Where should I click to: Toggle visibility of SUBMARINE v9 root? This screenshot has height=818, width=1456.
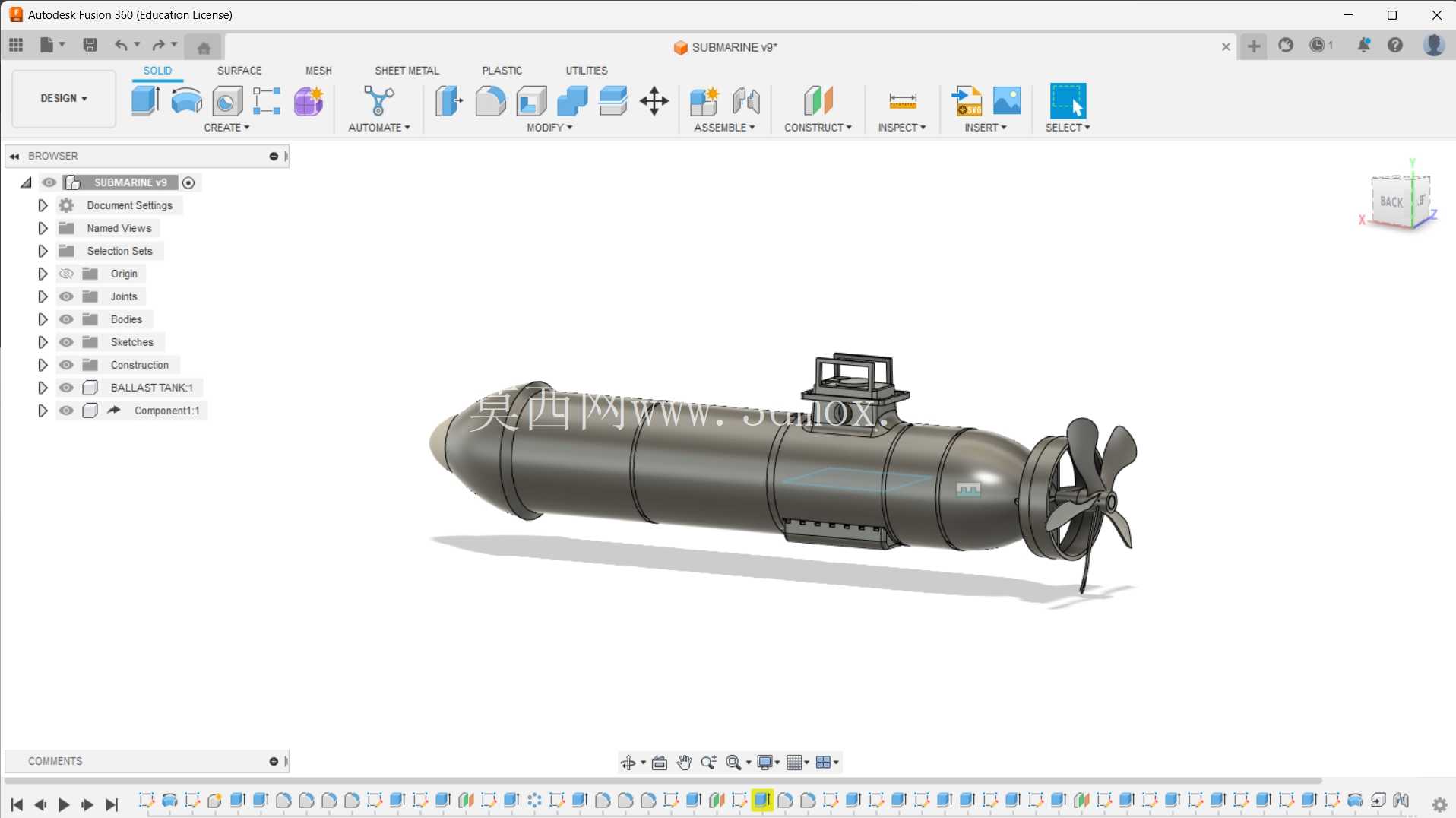click(49, 182)
